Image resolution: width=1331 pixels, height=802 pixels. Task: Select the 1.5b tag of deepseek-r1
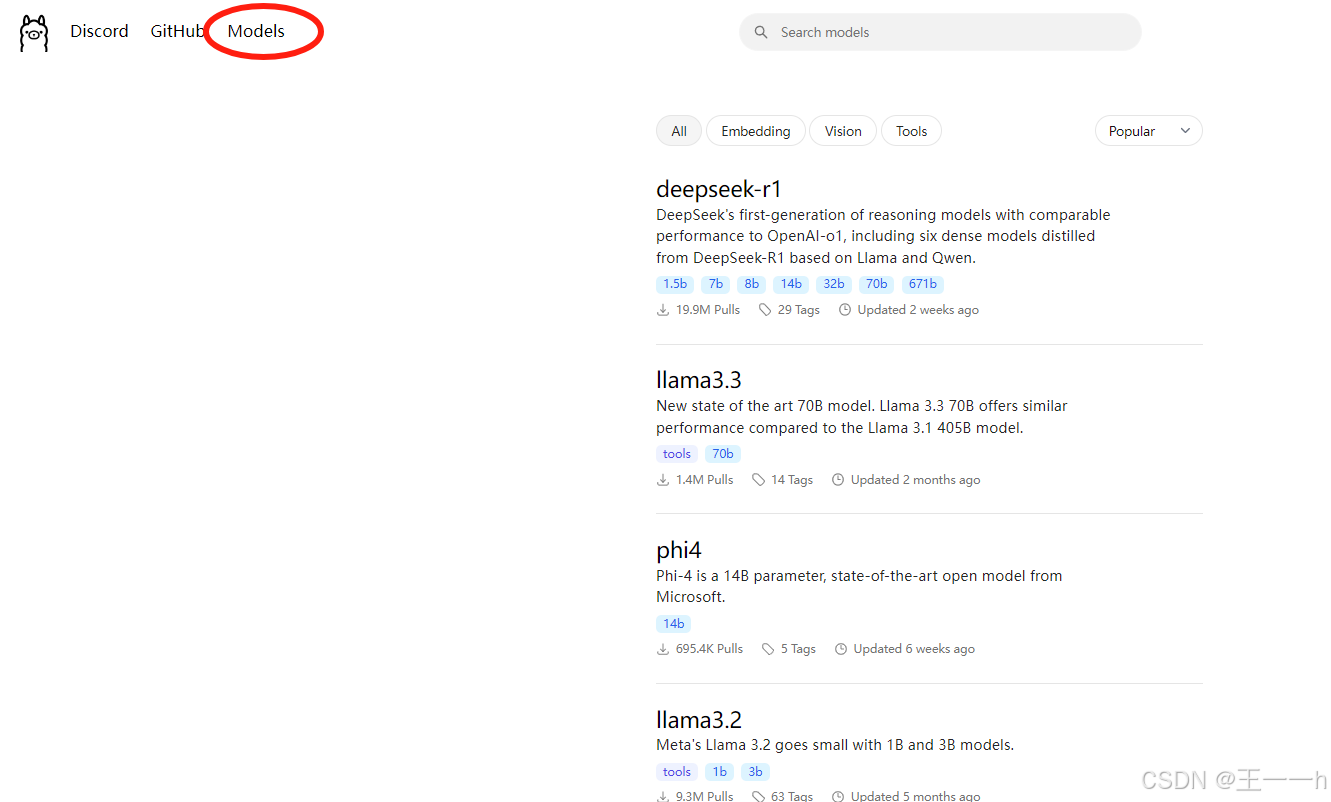tap(675, 284)
